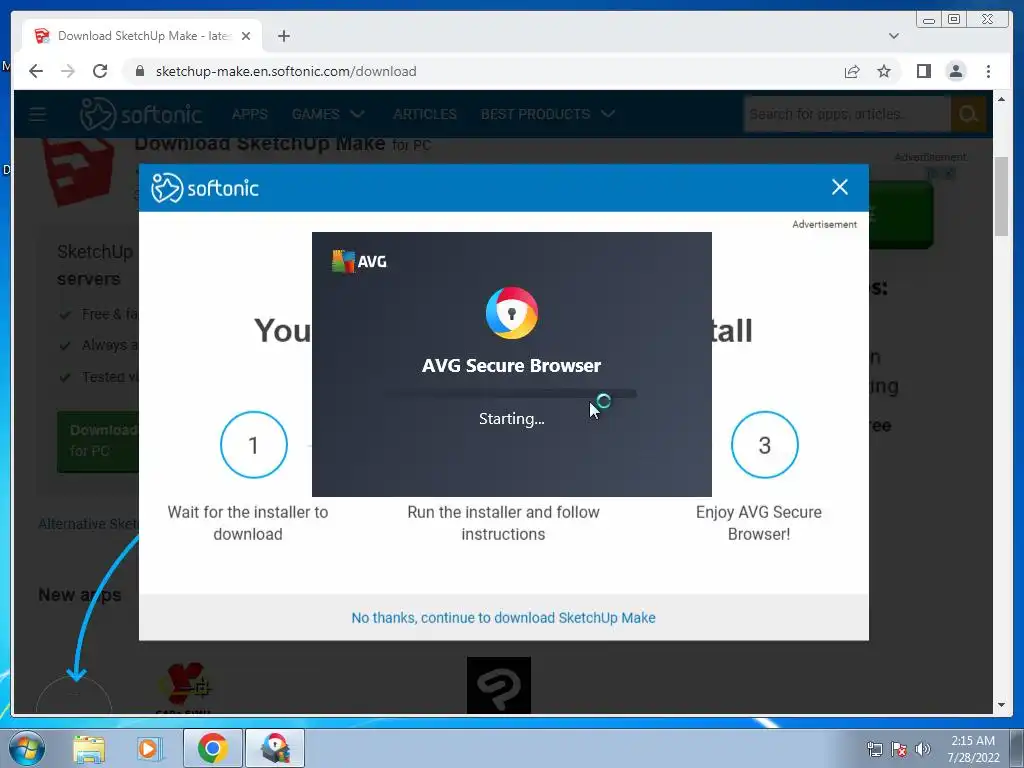Click the AVG Secure Browser title text
Image resolution: width=1024 pixels, height=768 pixels.
511,365
